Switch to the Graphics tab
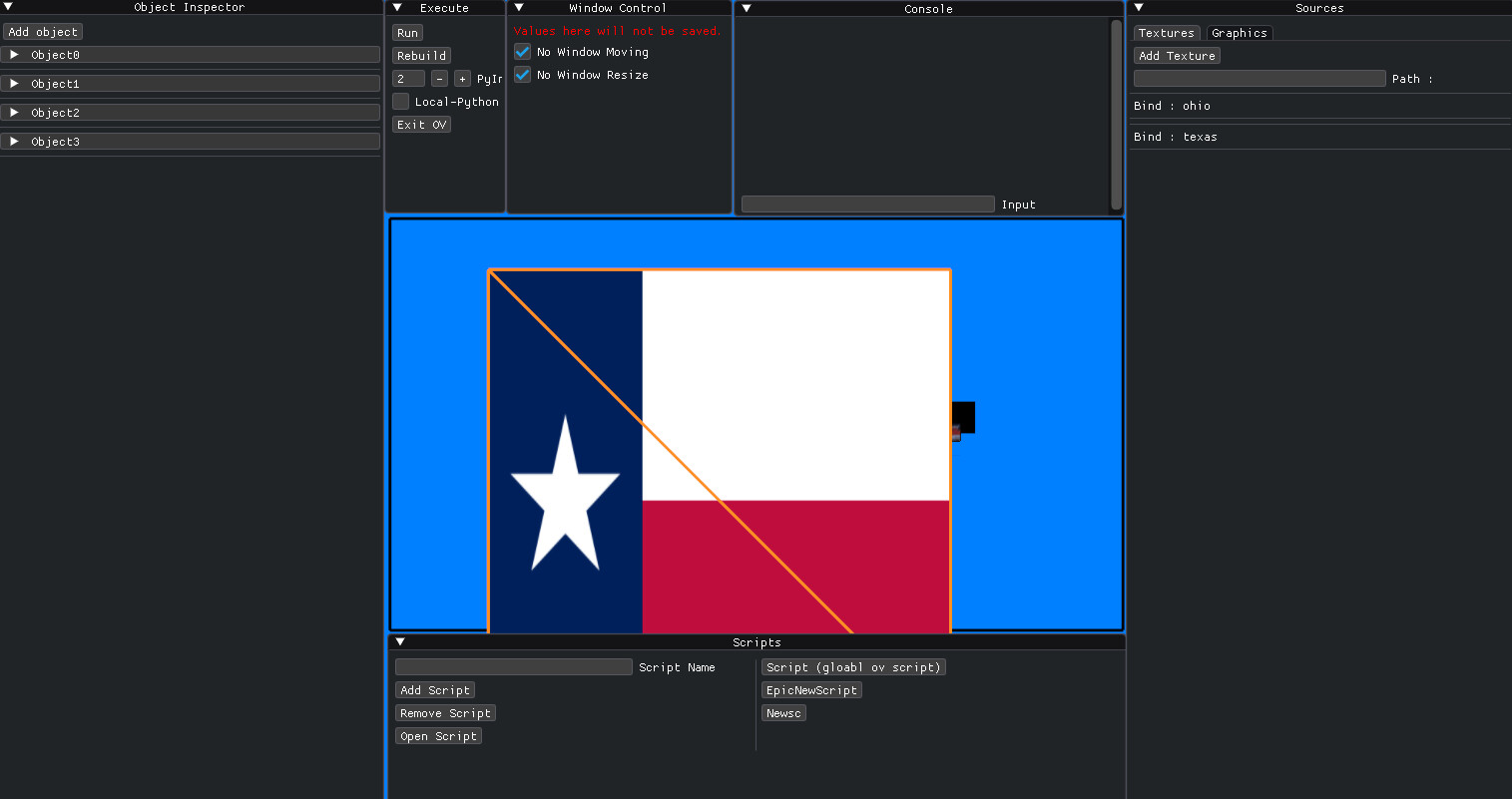This screenshot has height=799, width=1512. click(x=1239, y=33)
